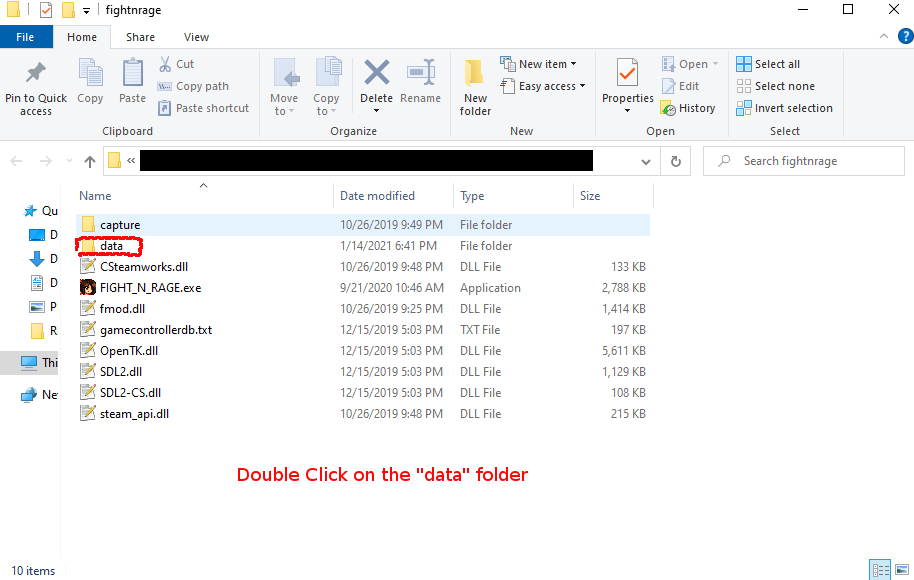This screenshot has height=580, width=914.
Task: Open recent locations dropdown arrow
Action: pyautogui.click(x=69, y=161)
